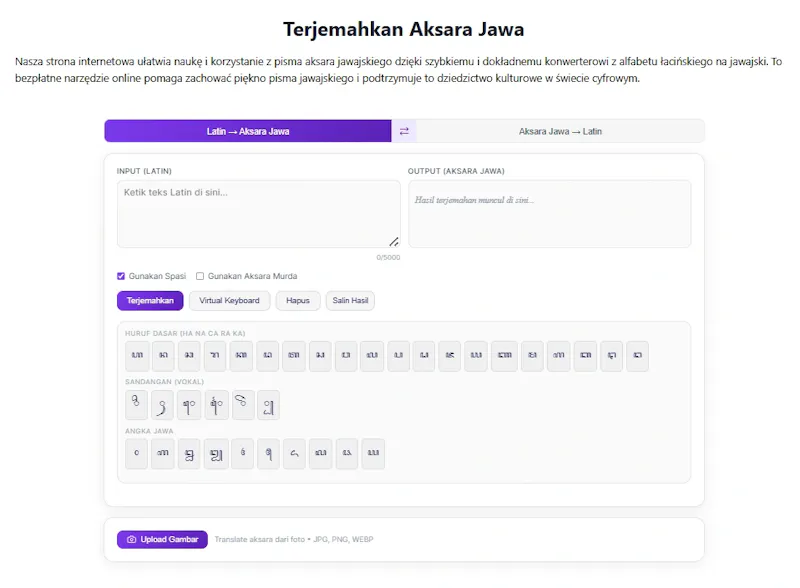Add the pangkon sandangan mark
The height and width of the screenshot is (588, 800).
(x=268, y=405)
